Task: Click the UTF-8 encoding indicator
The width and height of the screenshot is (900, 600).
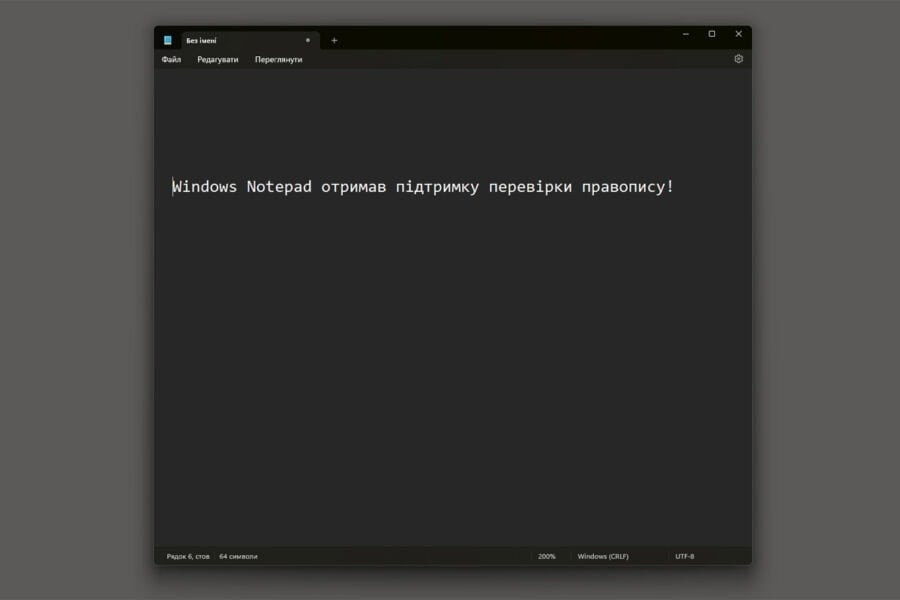Action: pyautogui.click(x=684, y=556)
